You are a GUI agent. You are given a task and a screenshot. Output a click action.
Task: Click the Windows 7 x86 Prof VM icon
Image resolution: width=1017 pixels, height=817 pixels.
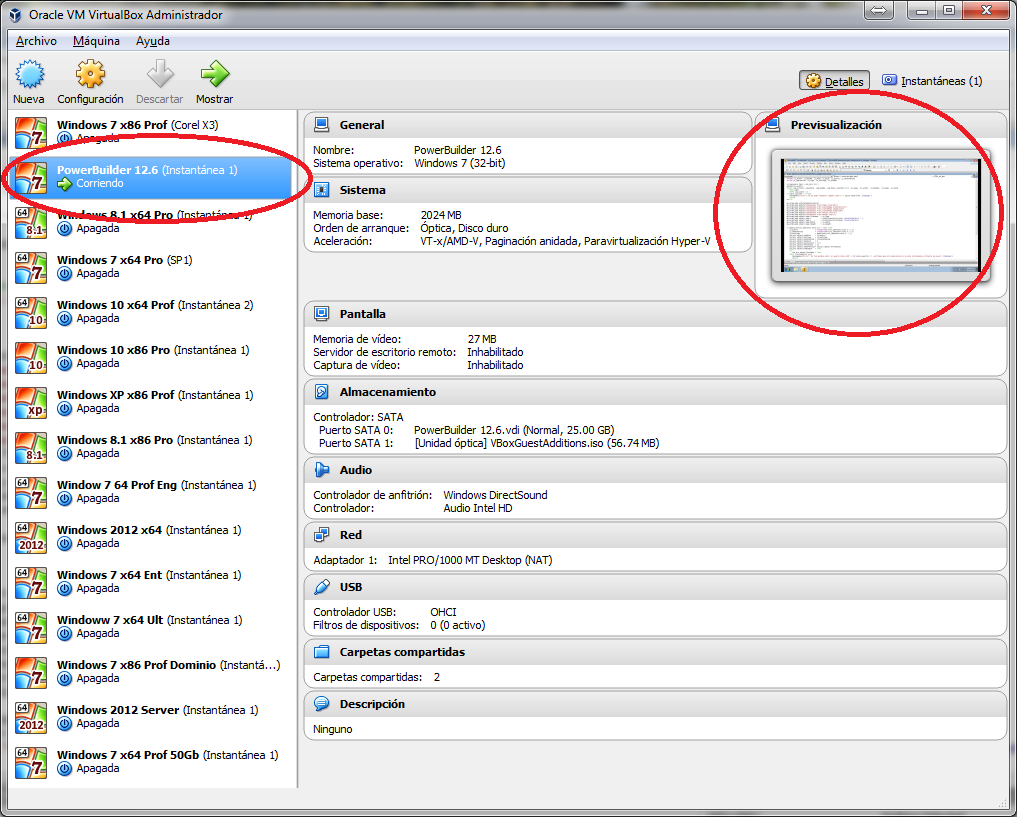click(x=31, y=132)
